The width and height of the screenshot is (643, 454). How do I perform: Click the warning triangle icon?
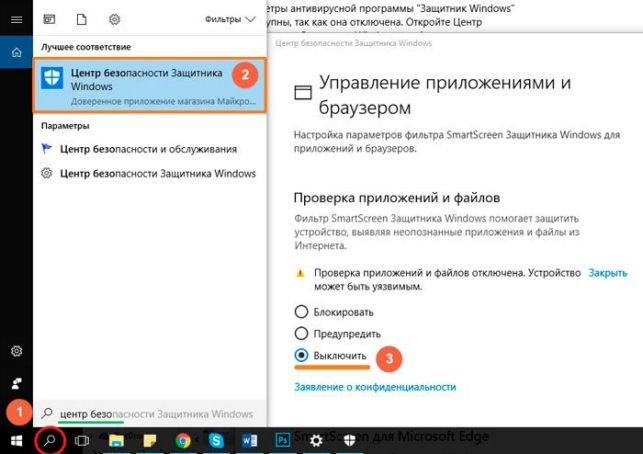(x=301, y=273)
